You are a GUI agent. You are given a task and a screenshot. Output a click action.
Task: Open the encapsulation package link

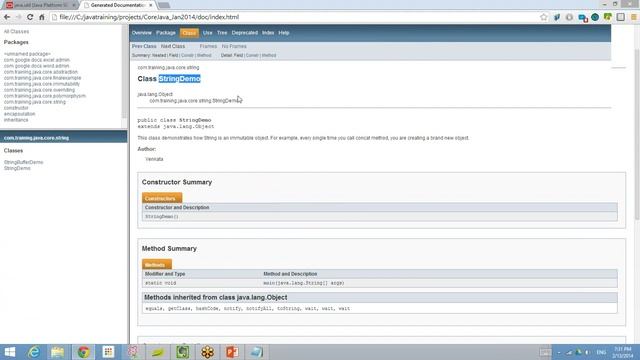(20, 114)
